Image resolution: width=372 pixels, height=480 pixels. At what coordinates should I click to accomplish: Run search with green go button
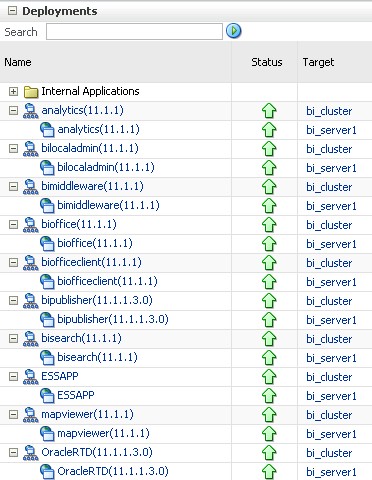pyautogui.click(x=234, y=31)
